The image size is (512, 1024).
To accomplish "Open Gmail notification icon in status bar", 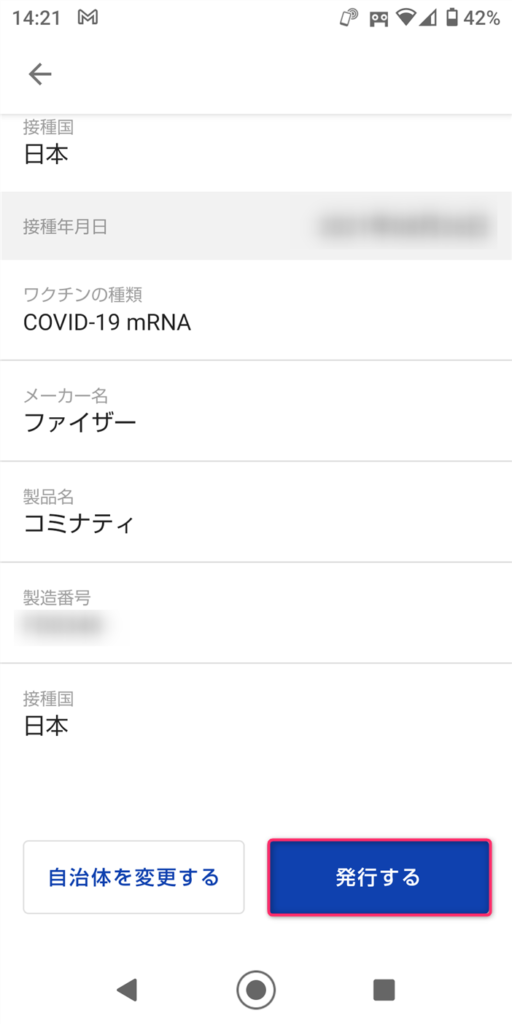I will click(x=88, y=18).
